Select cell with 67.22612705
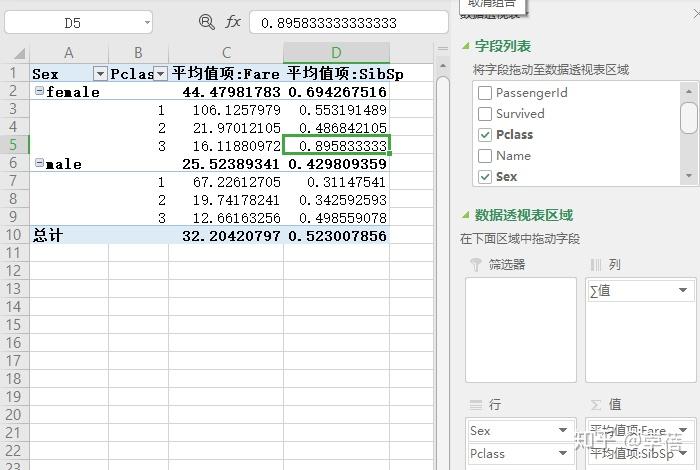 click(226, 181)
